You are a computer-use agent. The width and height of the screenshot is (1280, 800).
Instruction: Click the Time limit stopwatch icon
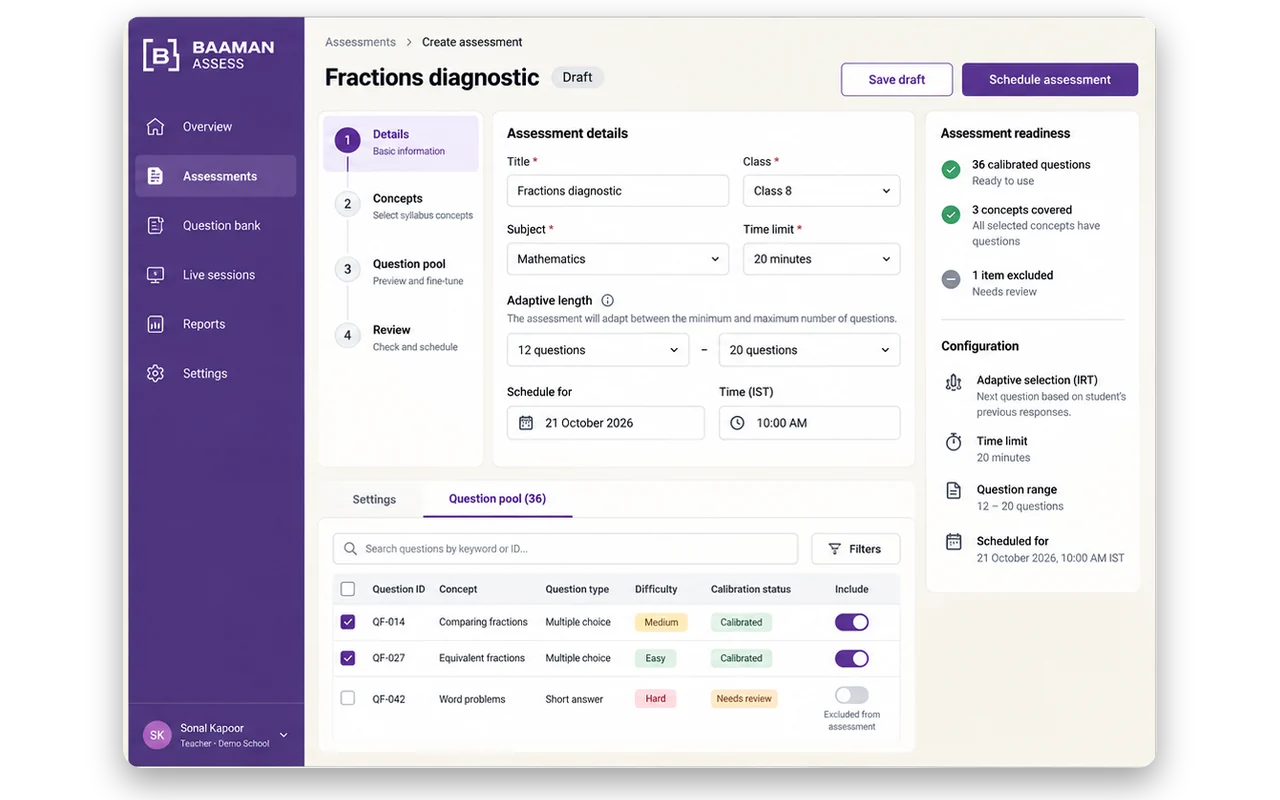coord(954,442)
